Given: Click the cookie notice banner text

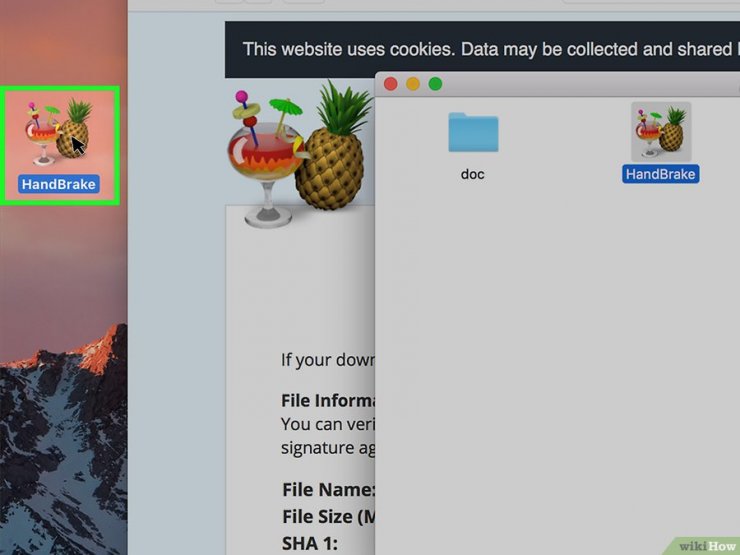Looking at the screenshot, I should 491,49.
